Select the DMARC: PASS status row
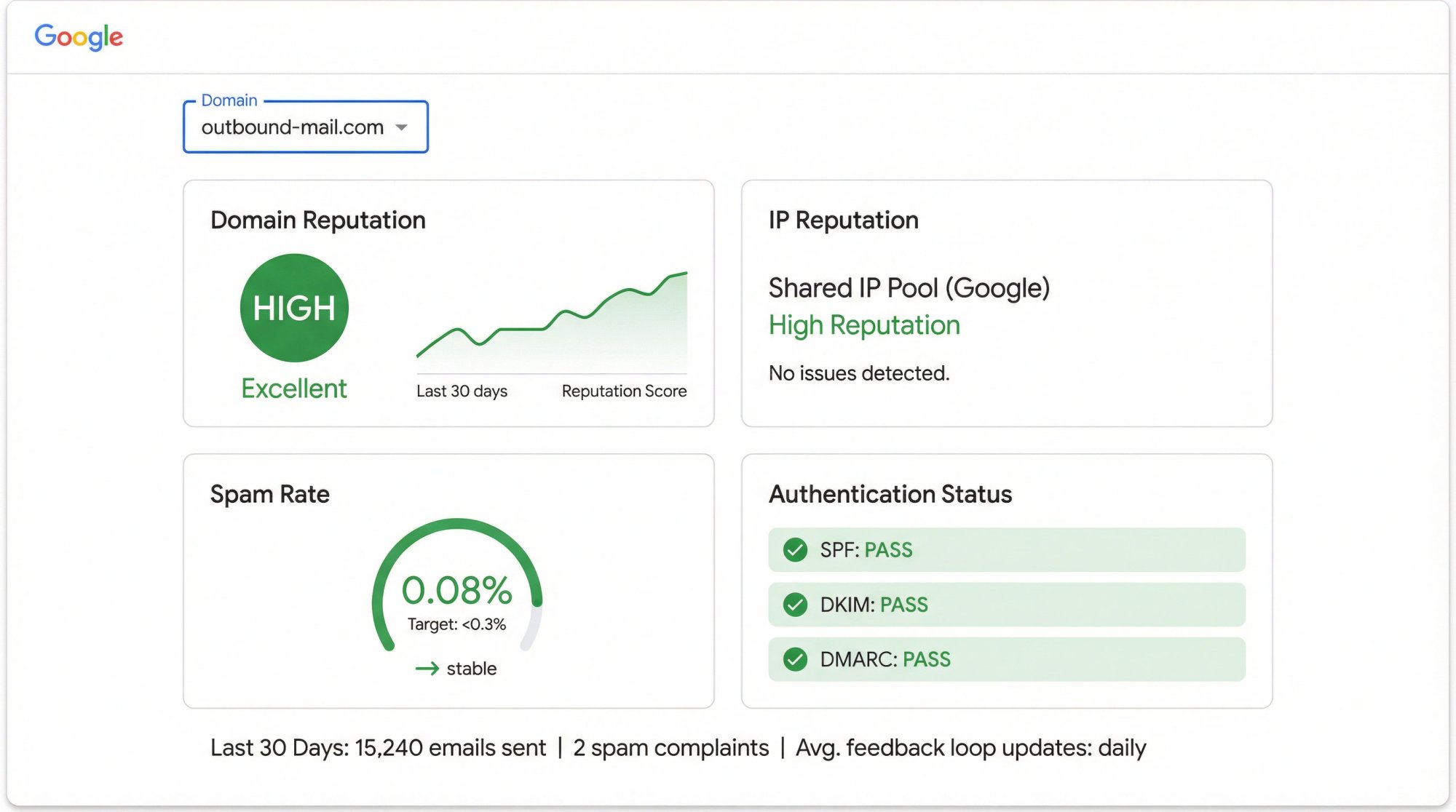 click(x=1007, y=659)
